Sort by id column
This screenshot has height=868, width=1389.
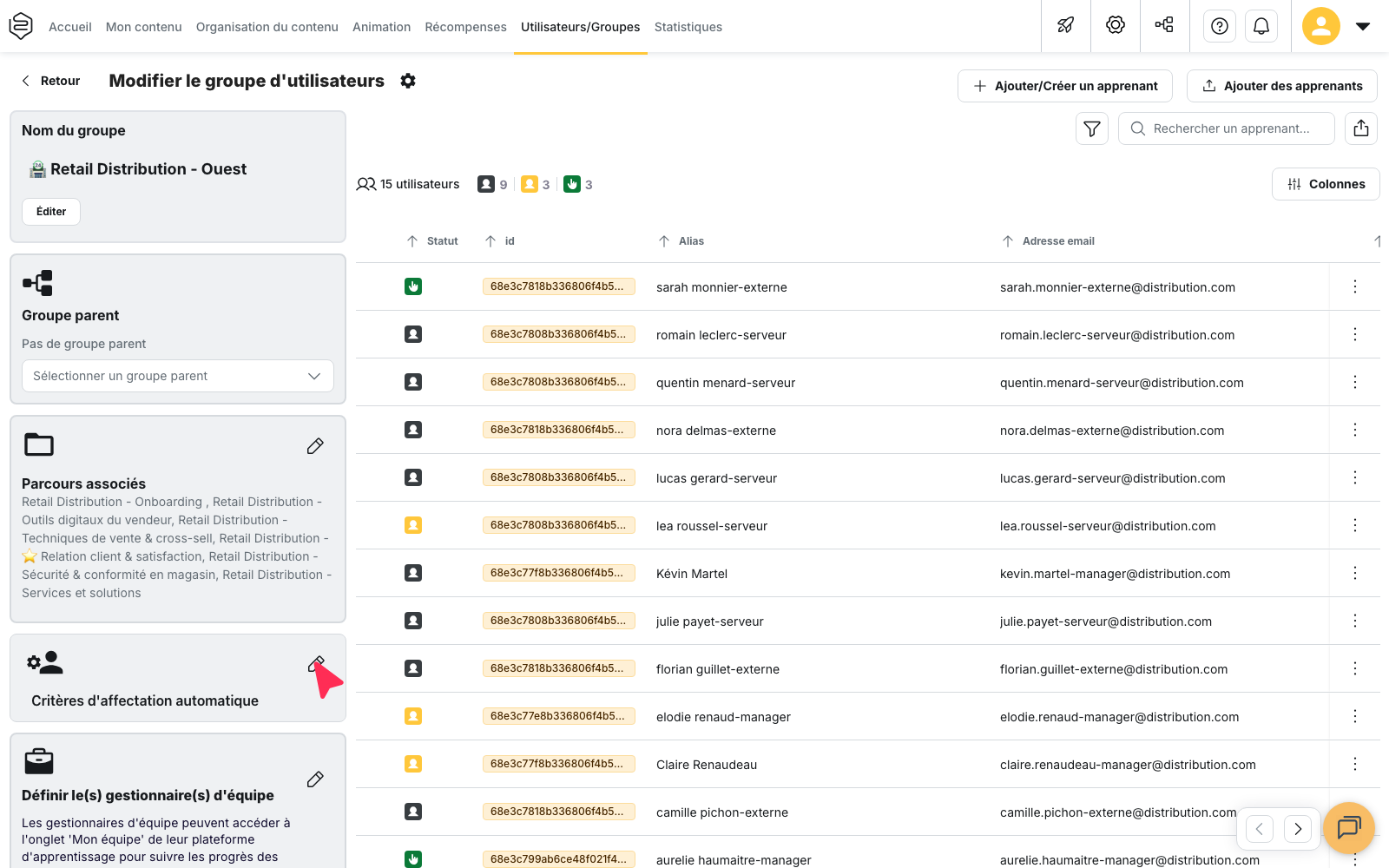click(x=499, y=241)
